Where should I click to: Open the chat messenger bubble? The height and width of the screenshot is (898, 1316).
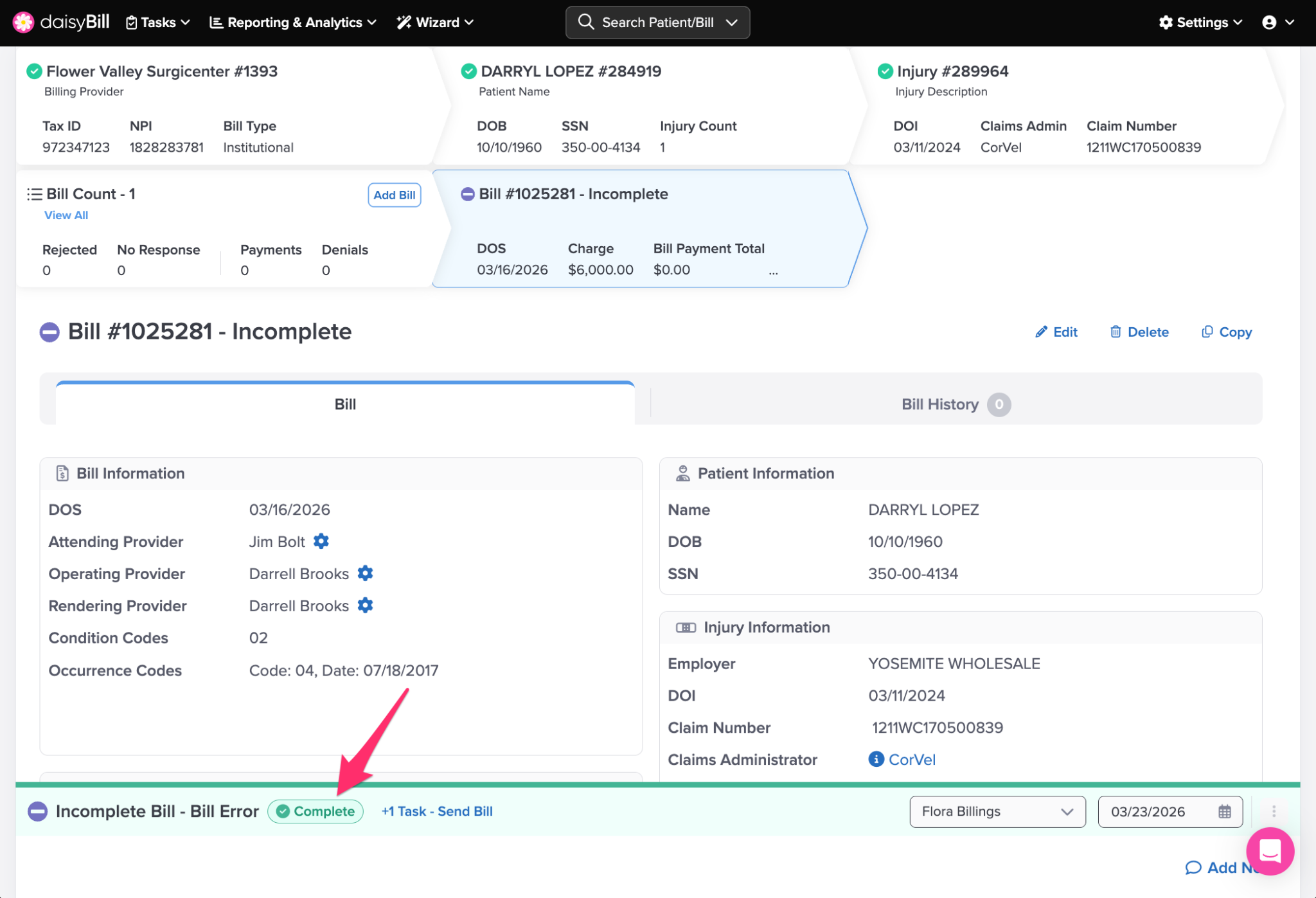click(x=1269, y=851)
